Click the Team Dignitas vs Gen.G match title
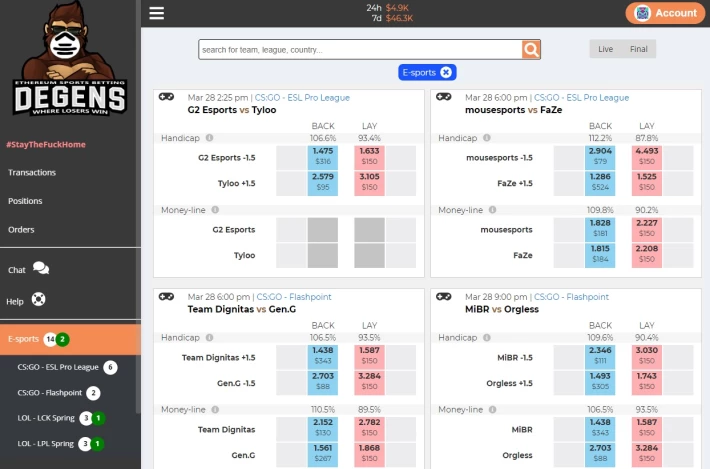Image resolution: width=710 pixels, height=469 pixels. coord(242,309)
